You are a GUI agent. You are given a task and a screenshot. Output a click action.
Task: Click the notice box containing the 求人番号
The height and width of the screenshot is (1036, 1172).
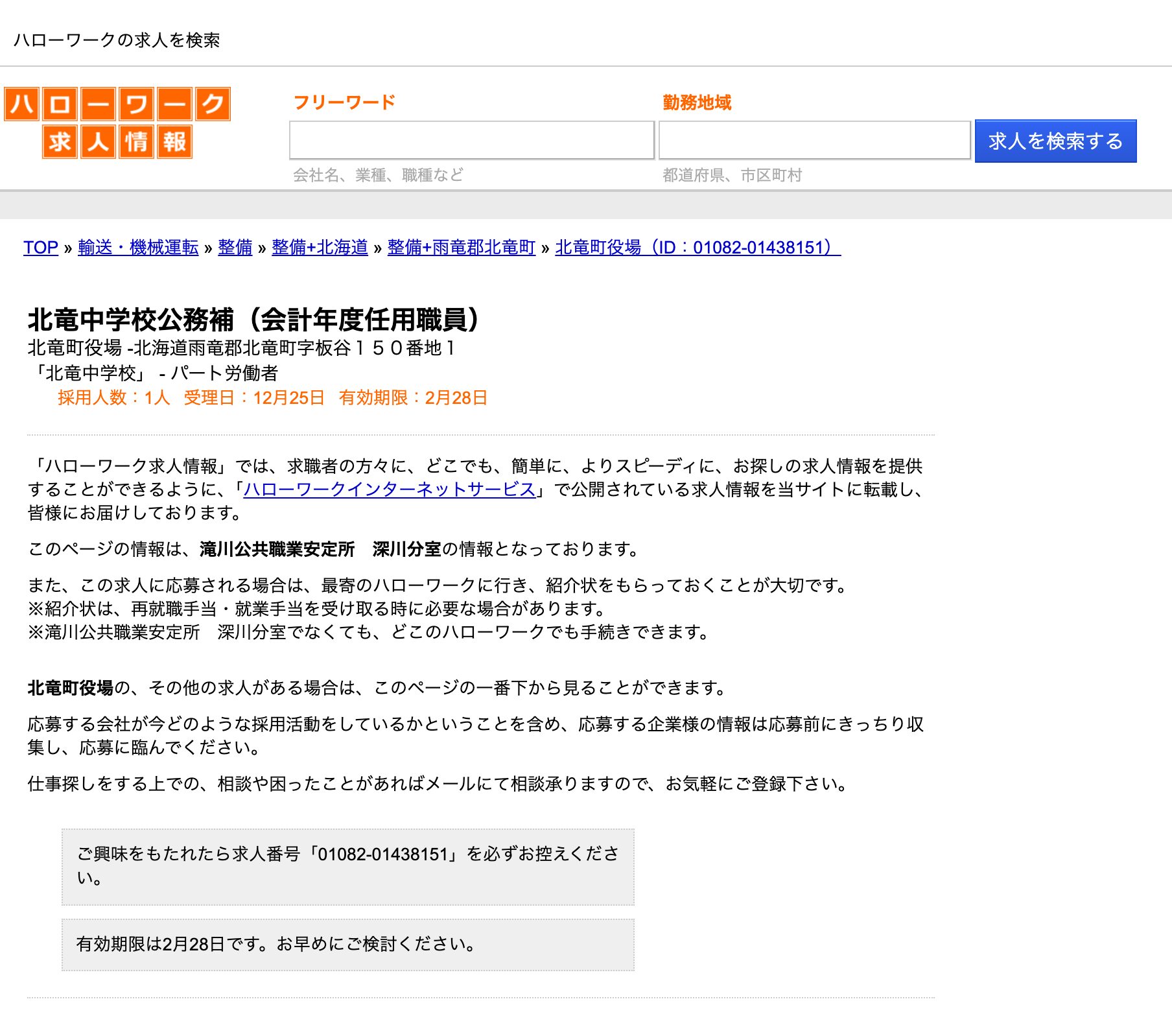(x=347, y=866)
